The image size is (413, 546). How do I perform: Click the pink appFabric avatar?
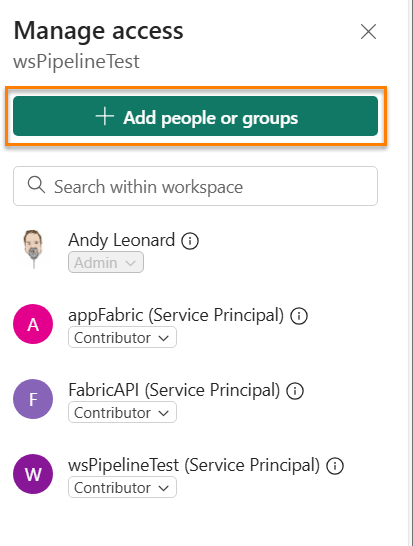click(x=33, y=324)
